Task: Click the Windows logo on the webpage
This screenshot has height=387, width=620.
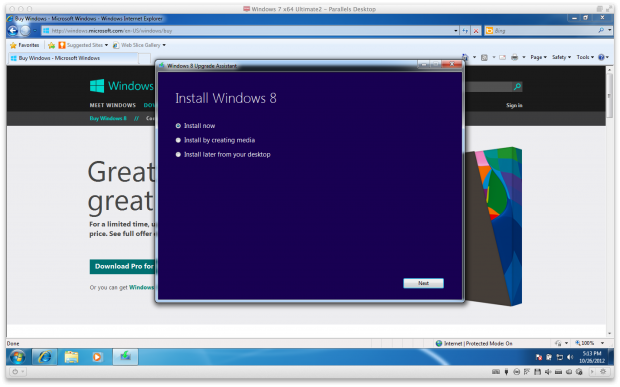Action: point(121,86)
